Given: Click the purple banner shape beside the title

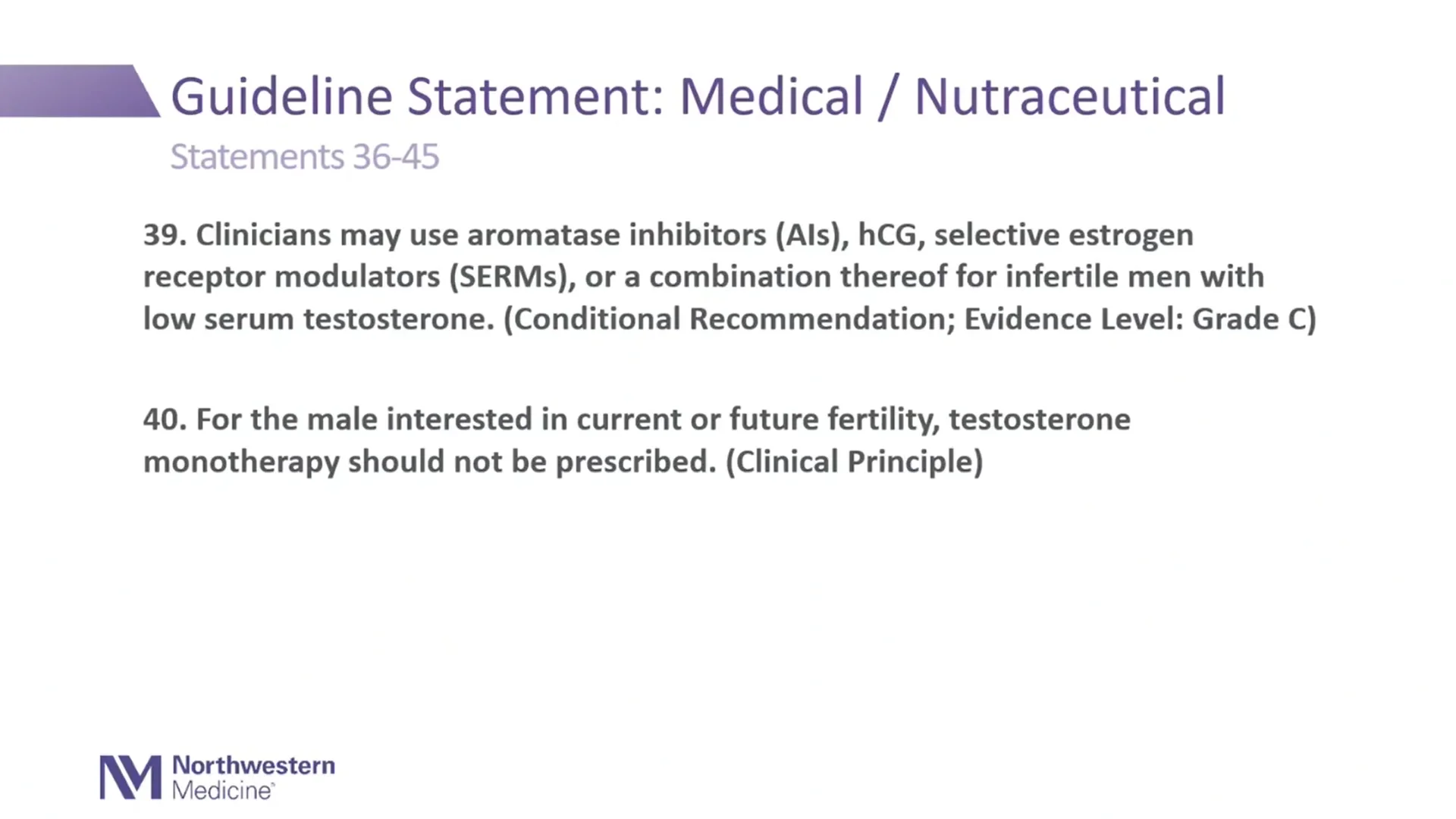Looking at the screenshot, I should point(80,91).
